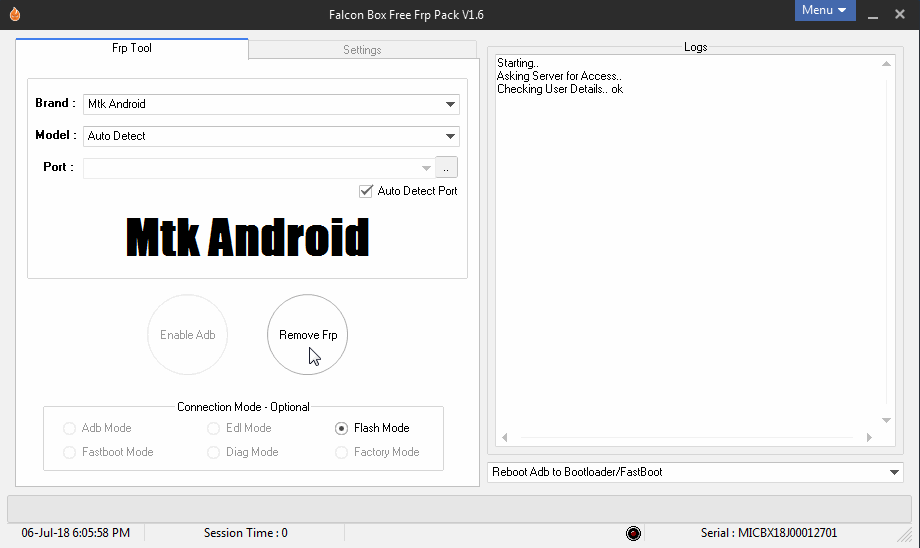Image resolution: width=920 pixels, height=548 pixels.
Task: Click the Enable Adb round button
Action: (188, 334)
